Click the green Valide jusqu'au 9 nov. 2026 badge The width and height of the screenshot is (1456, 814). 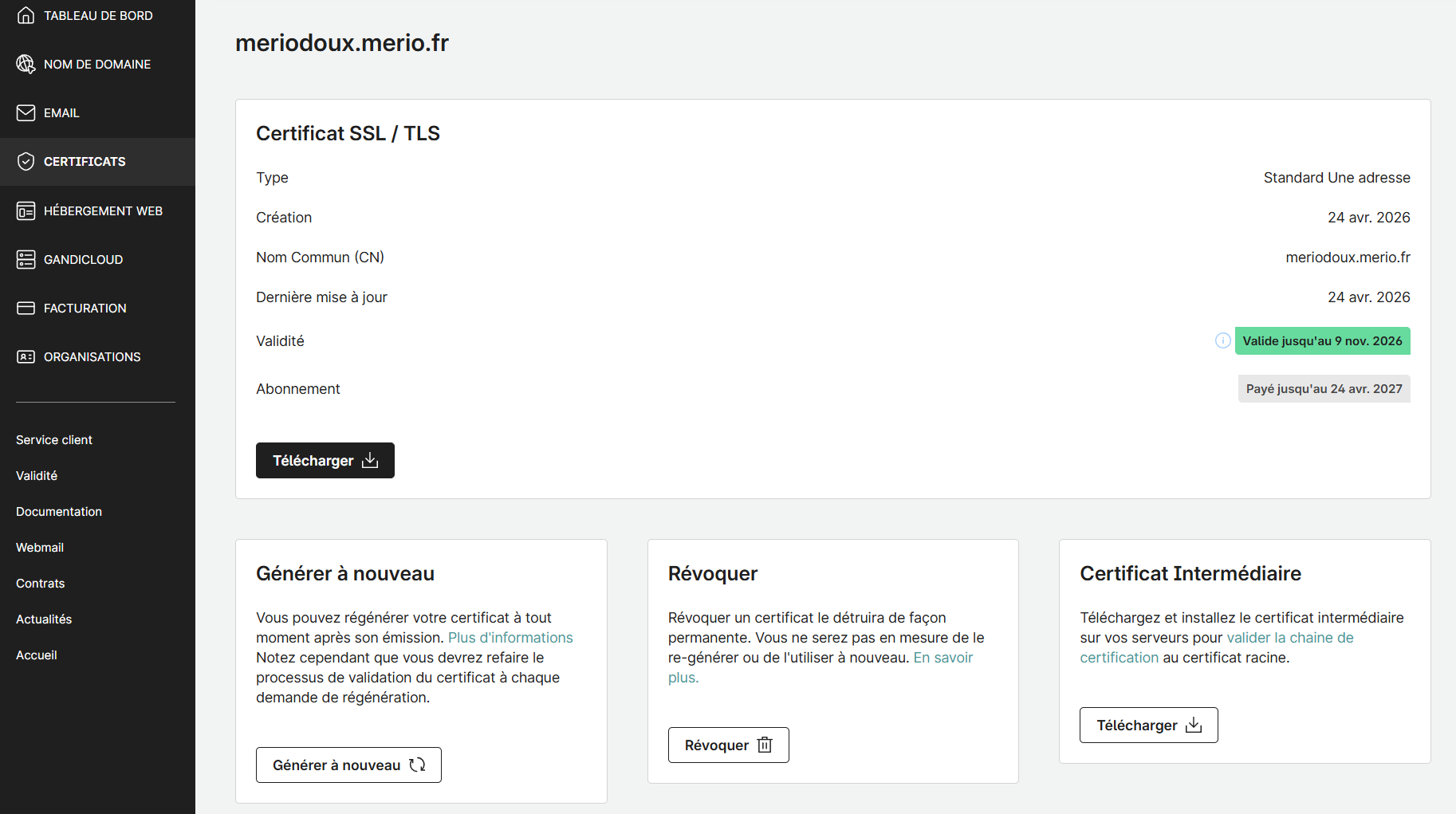pos(1322,341)
